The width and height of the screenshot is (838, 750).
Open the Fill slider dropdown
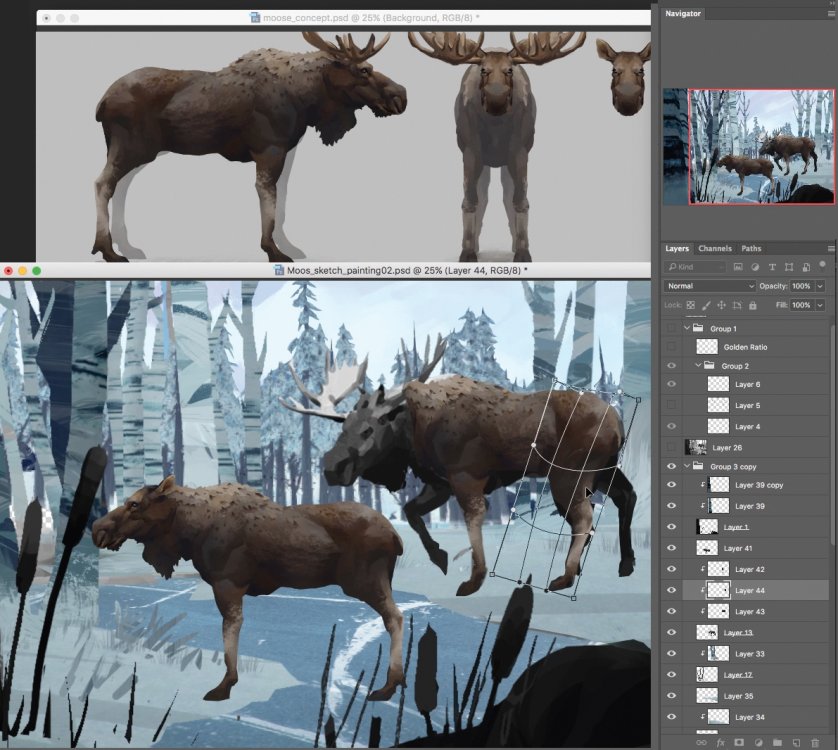coord(820,305)
